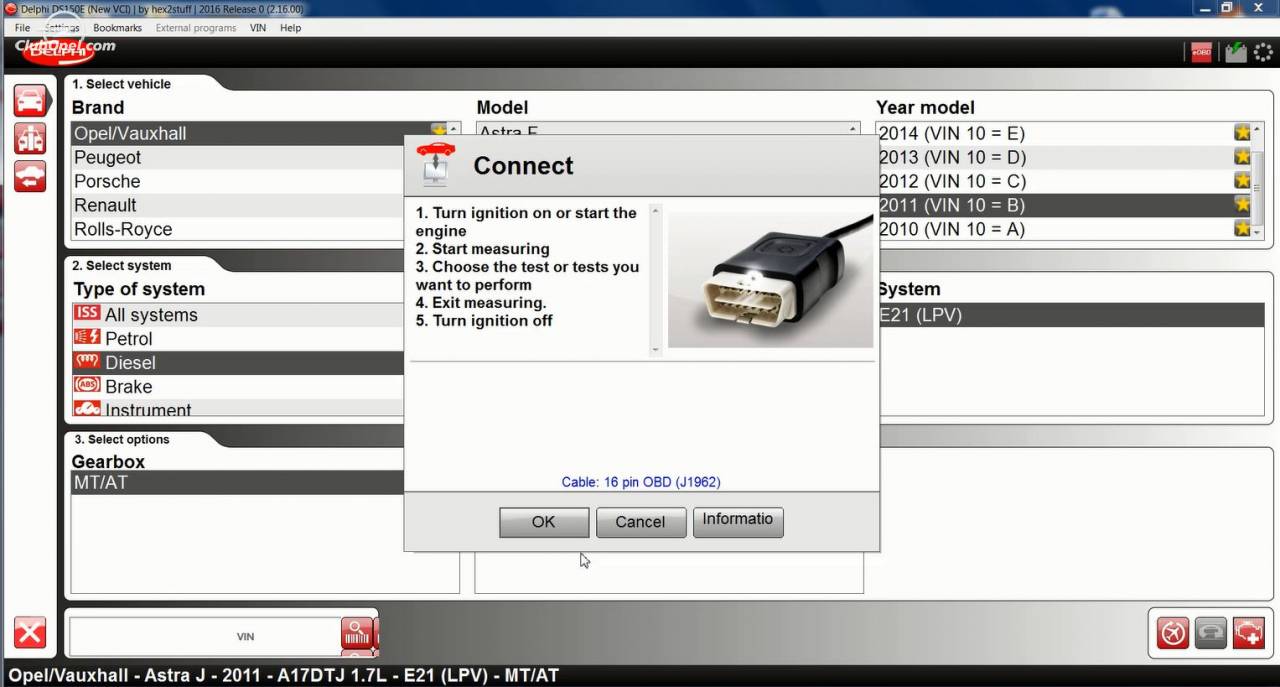Screen dimensions: 1280x687
Task: Click the Diesel glow plug icon
Action: pos(87,361)
